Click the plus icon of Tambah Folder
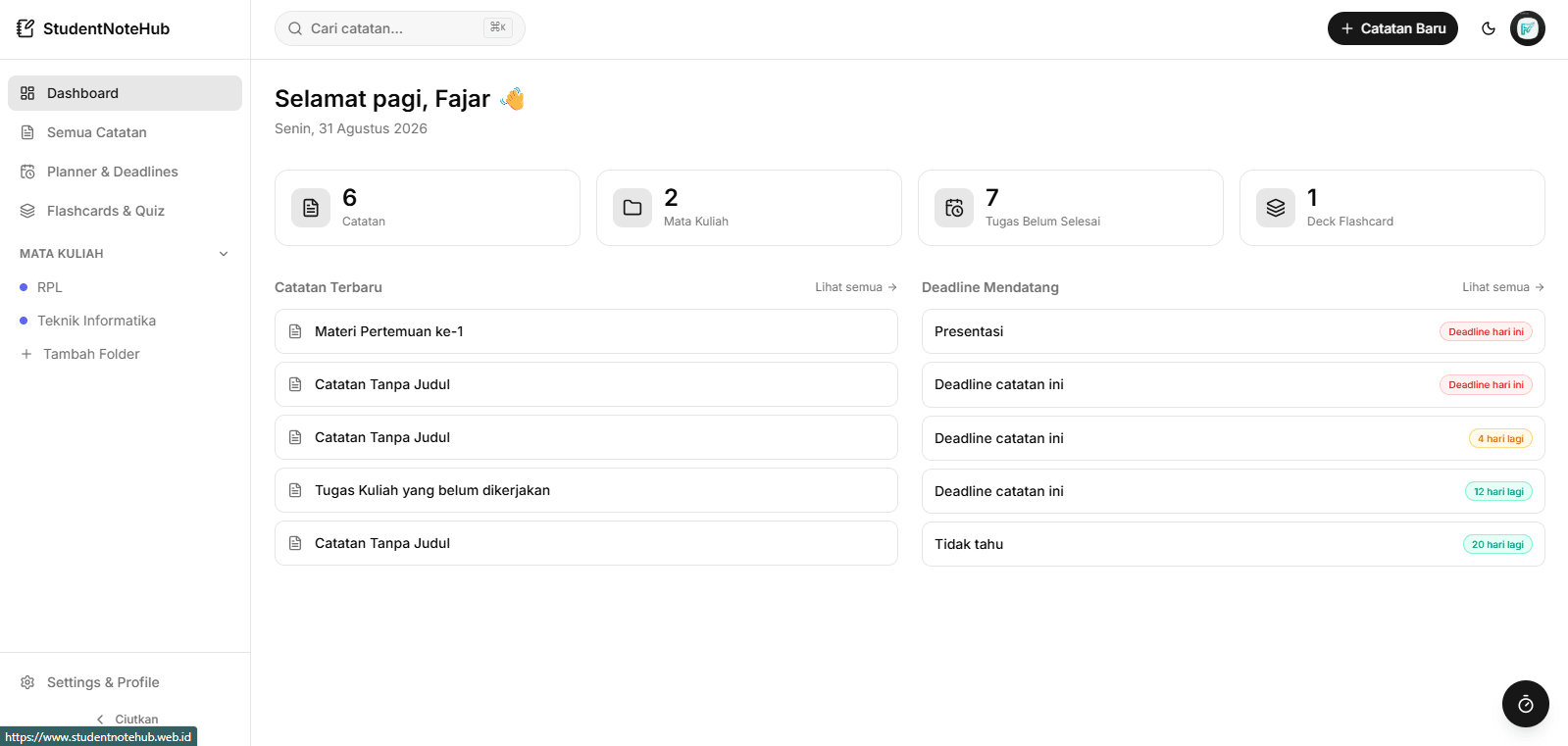 tap(26, 354)
